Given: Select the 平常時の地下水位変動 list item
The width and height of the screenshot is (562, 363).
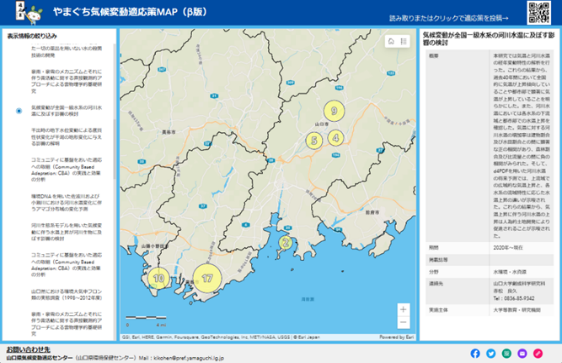Looking at the screenshot, I should tap(66, 137).
